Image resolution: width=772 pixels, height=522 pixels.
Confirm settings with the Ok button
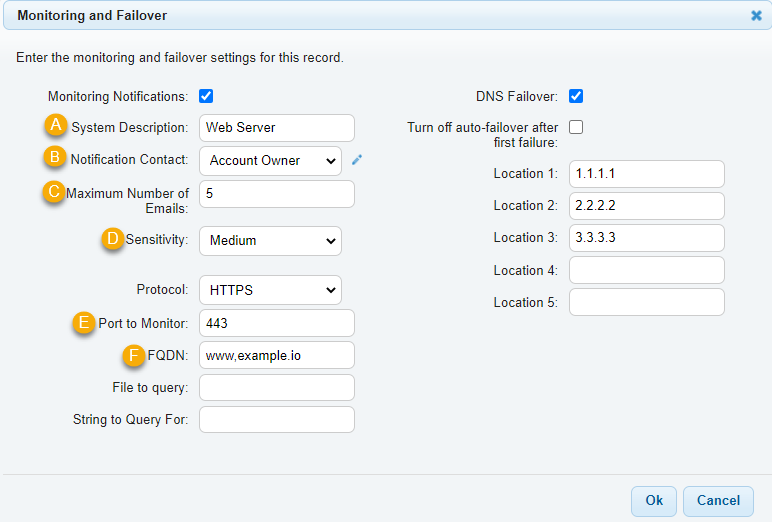[654, 501]
